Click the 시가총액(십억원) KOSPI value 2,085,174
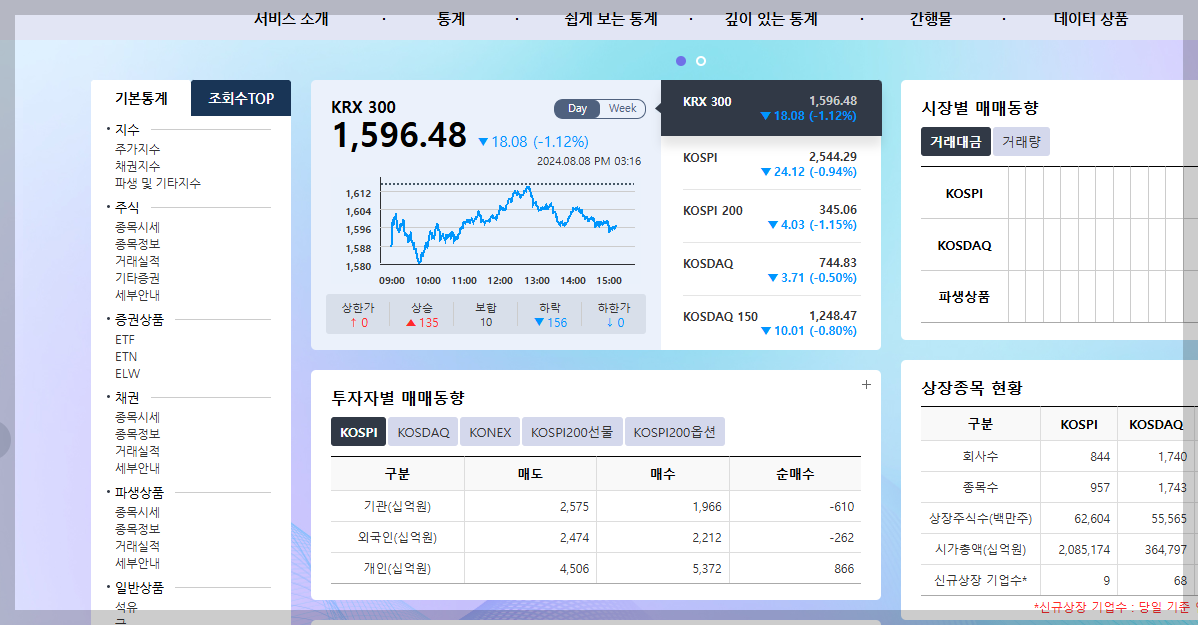Viewport: 1198px width, 625px height. coord(1084,549)
